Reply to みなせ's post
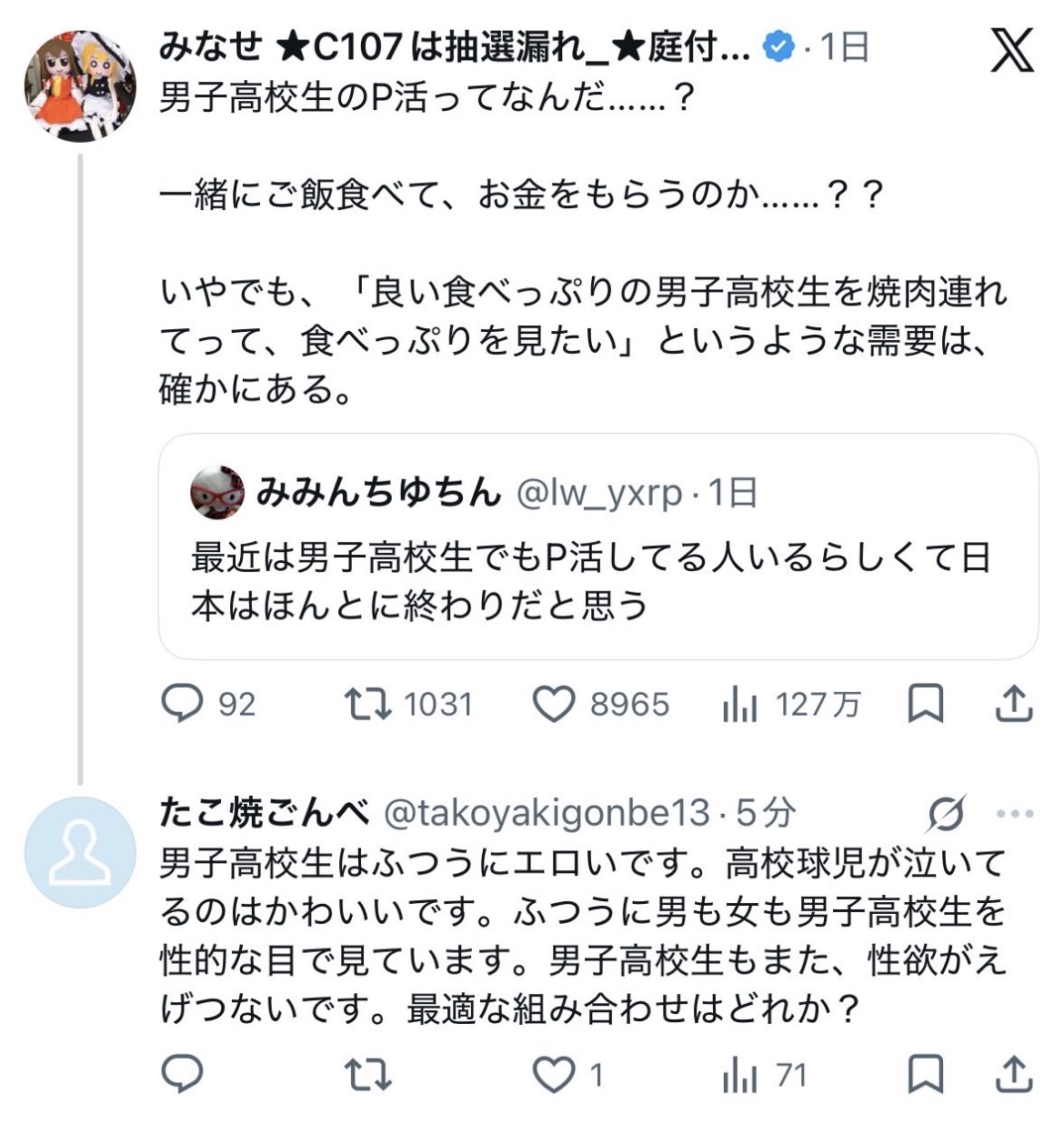 click(181, 704)
